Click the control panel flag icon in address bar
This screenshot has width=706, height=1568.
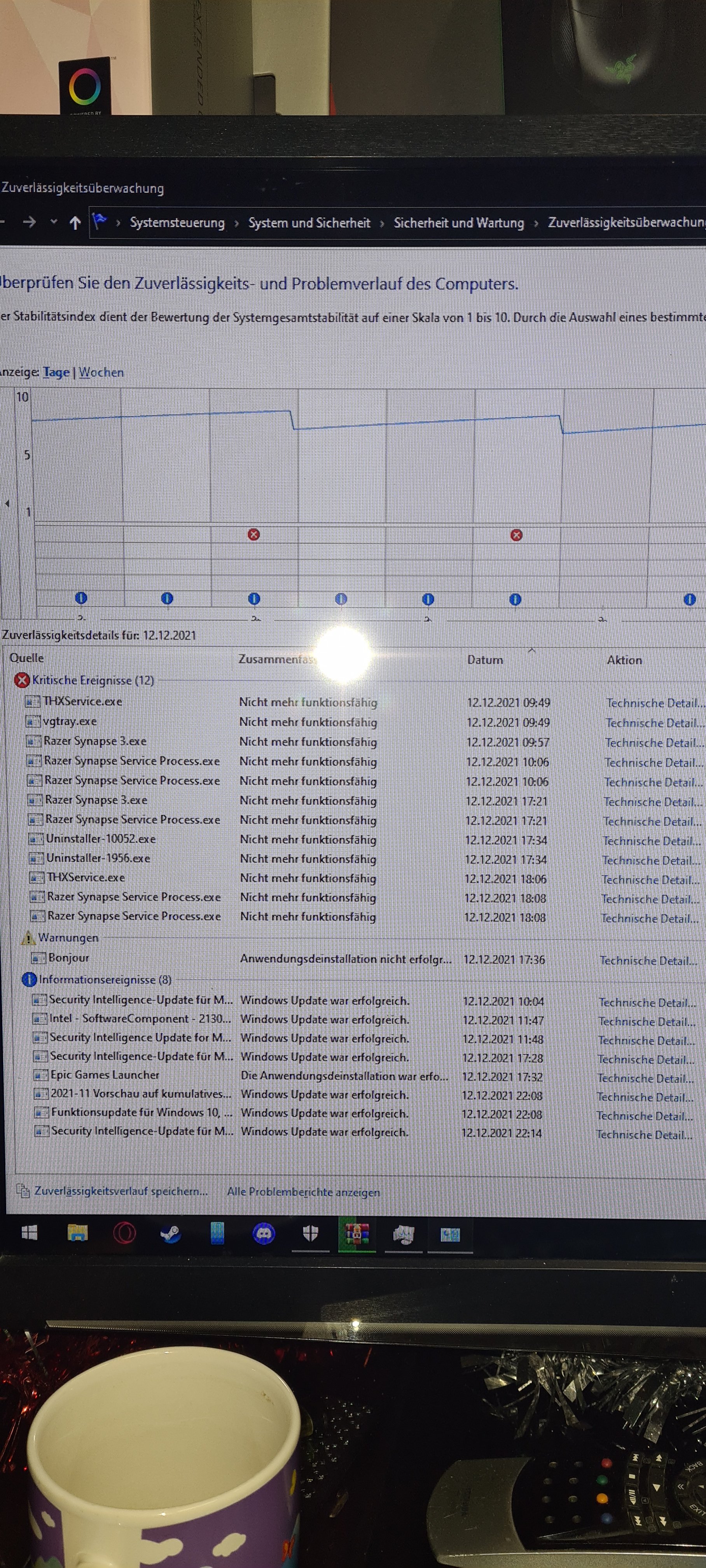click(99, 220)
